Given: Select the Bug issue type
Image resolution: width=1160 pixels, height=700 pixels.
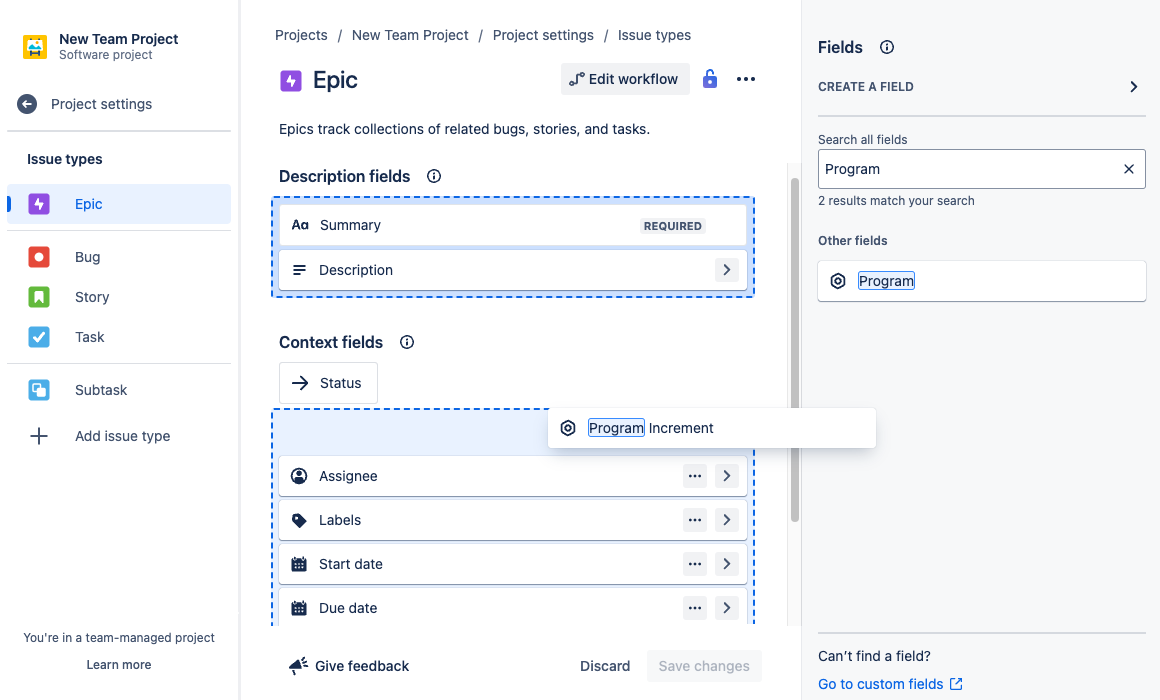Looking at the screenshot, I should tap(87, 257).
